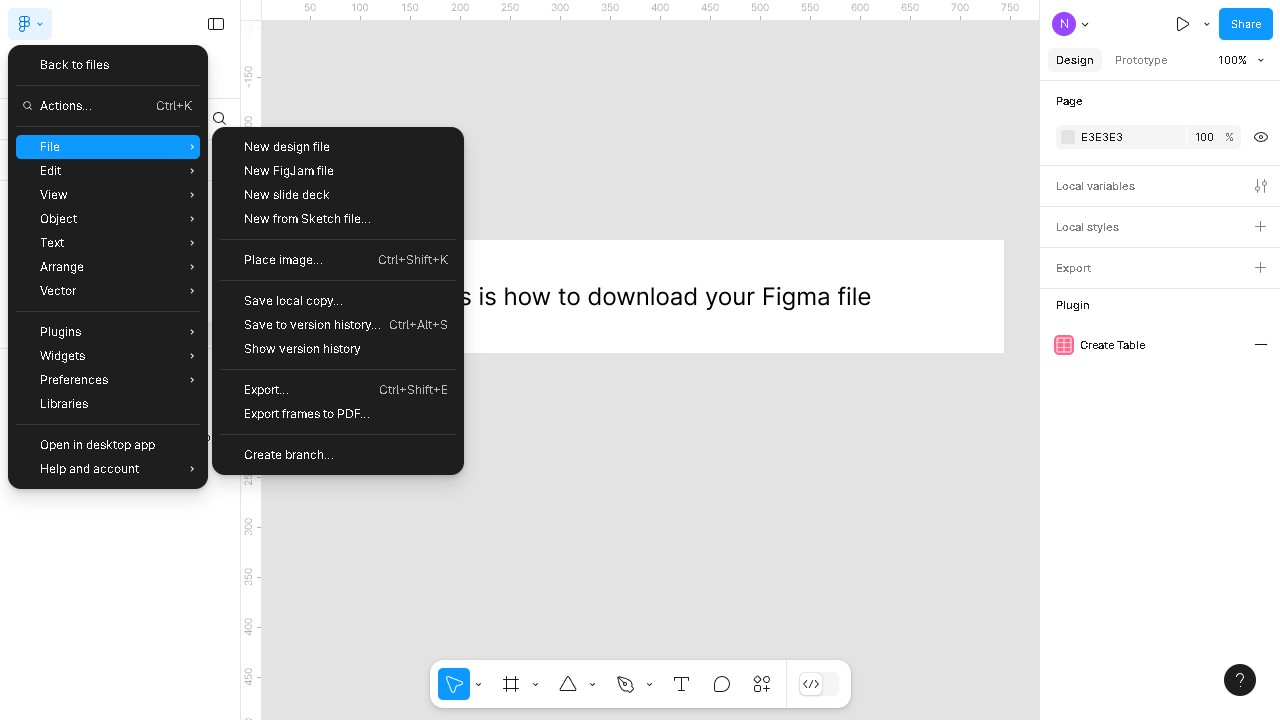Choose Export from File submenu

(x=338, y=390)
